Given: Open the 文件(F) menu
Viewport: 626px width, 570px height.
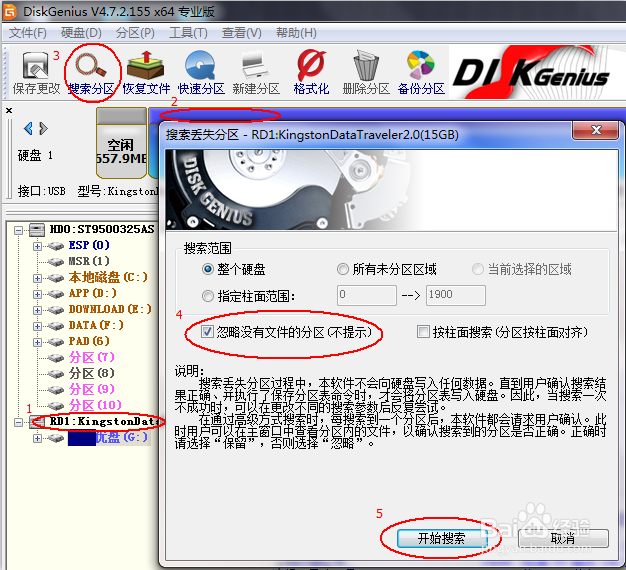Looking at the screenshot, I should [x=28, y=33].
